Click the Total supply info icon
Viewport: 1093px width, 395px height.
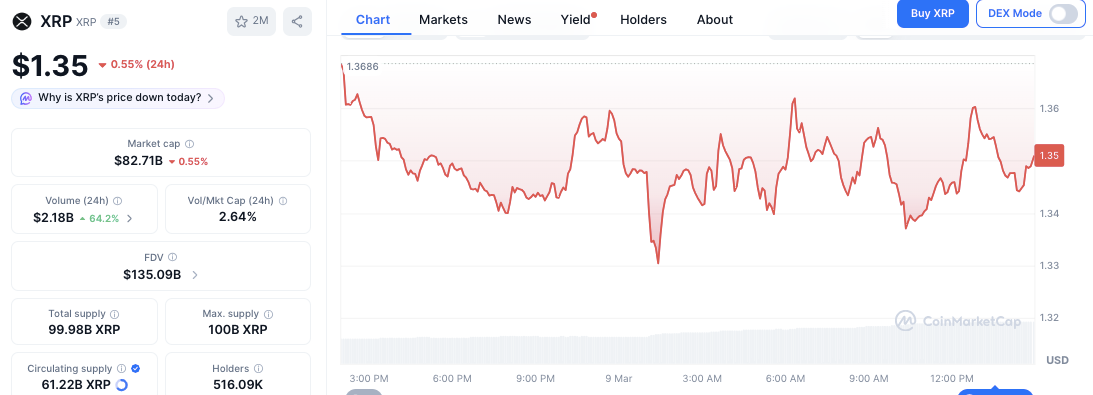tap(115, 314)
